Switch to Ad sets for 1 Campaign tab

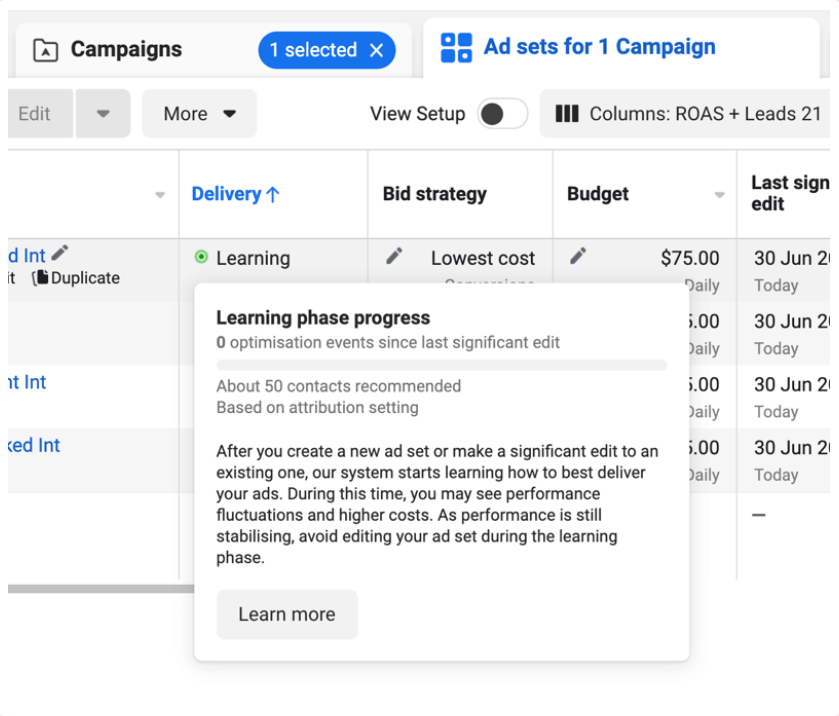pyautogui.click(x=621, y=48)
